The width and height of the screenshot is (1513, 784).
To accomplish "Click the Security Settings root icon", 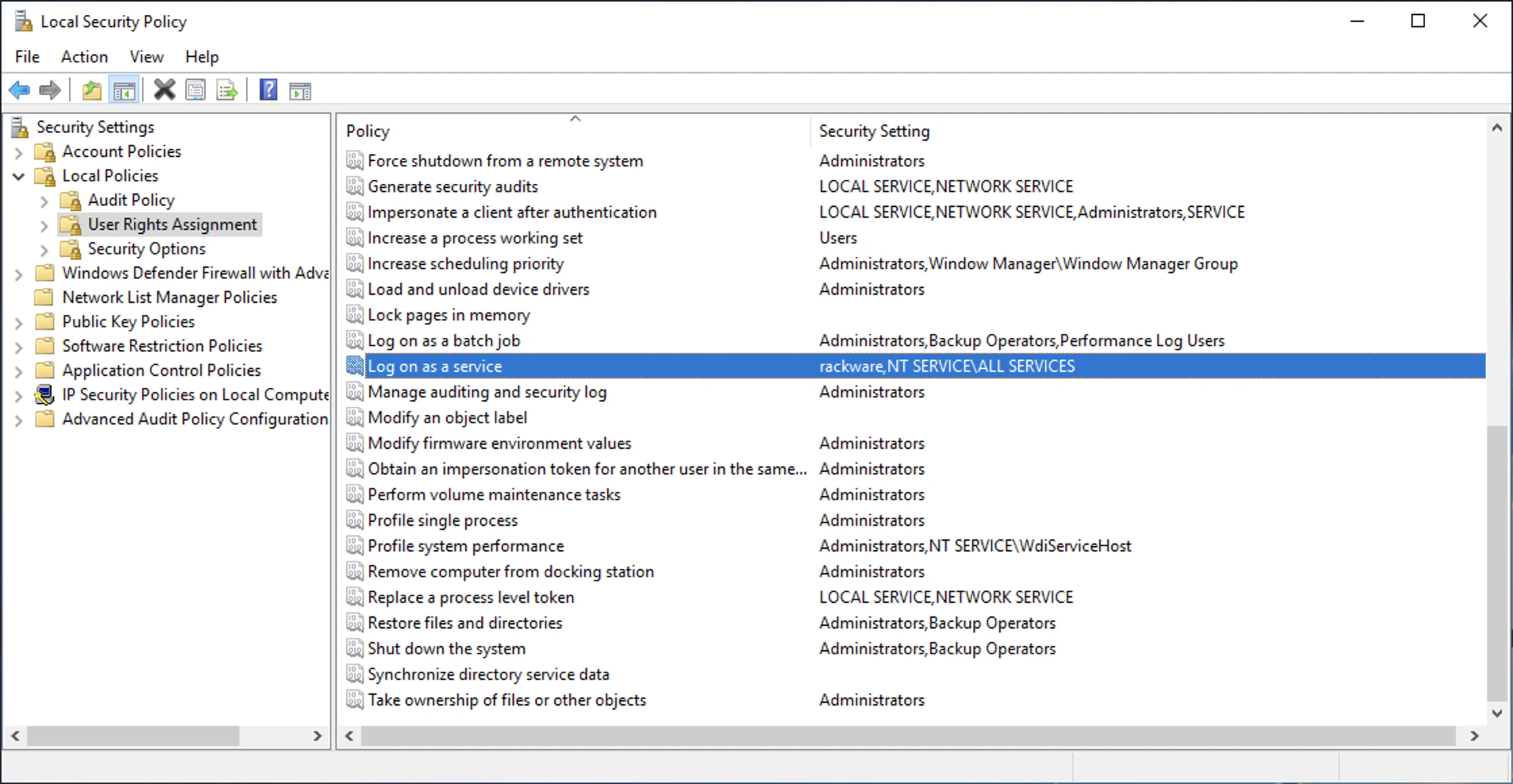I will [x=20, y=127].
